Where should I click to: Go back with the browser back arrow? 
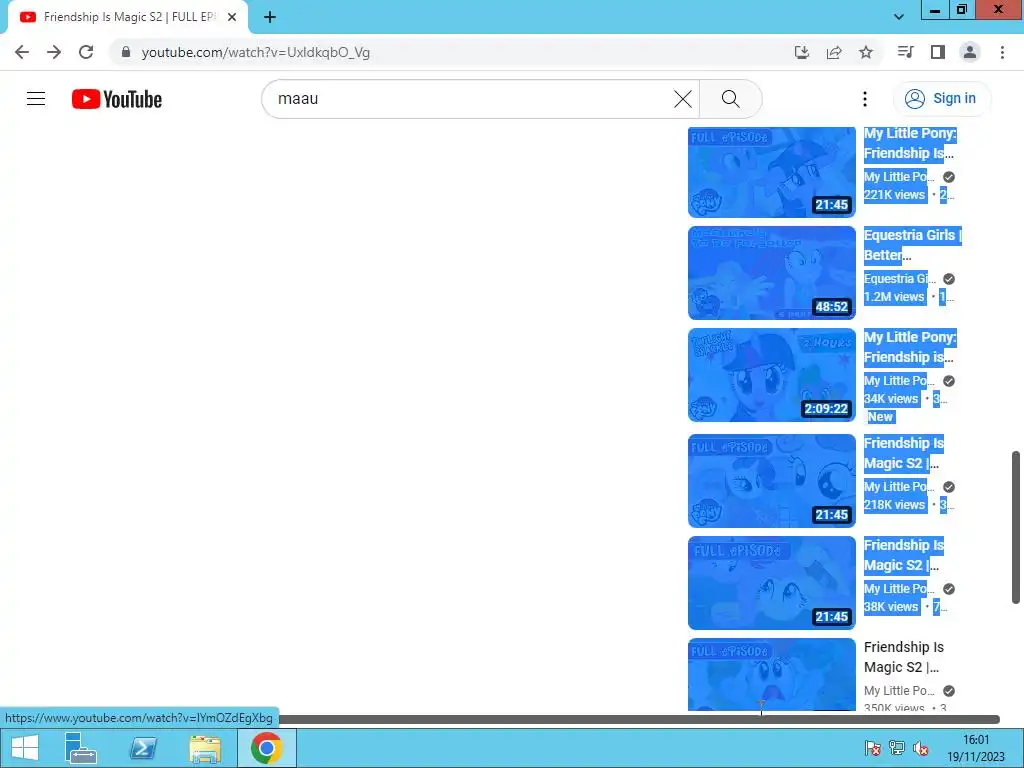coord(22,52)
